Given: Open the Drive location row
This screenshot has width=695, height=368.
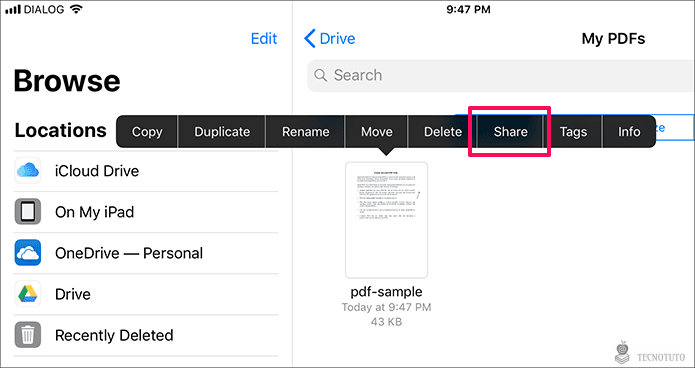Looking at the screenshot, I should click(x=146, y=294).
